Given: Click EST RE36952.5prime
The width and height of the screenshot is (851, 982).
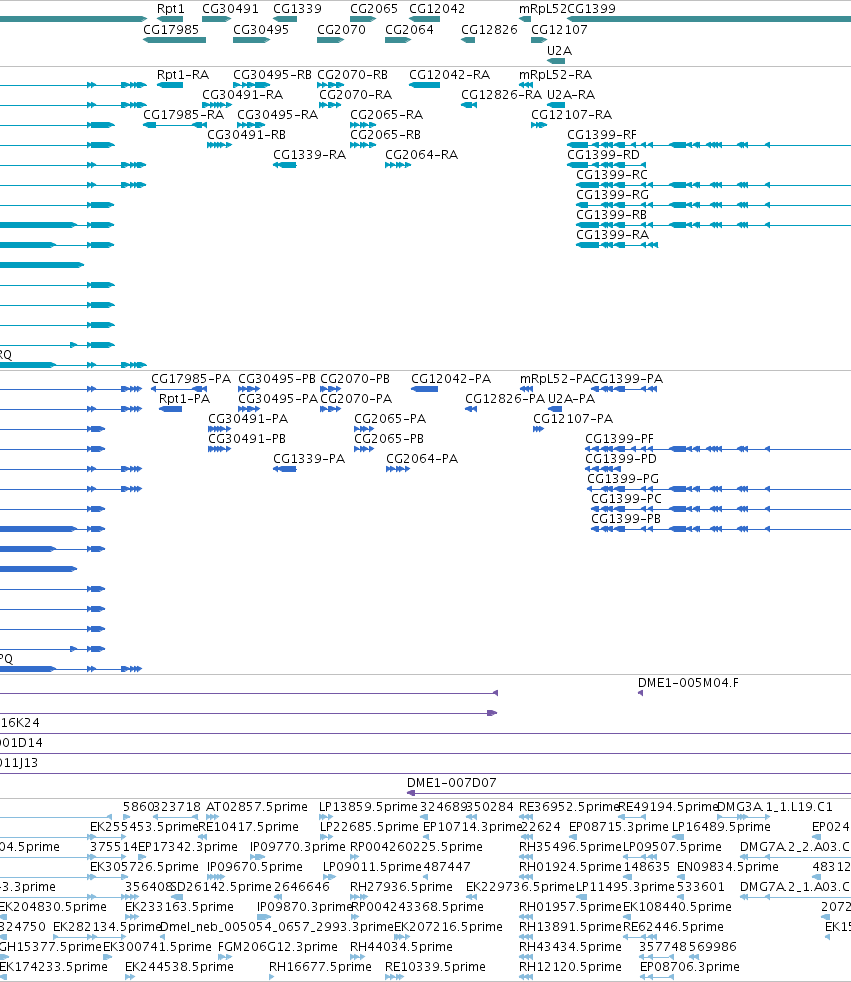Looking at the screenshot, I should [569, 807].
